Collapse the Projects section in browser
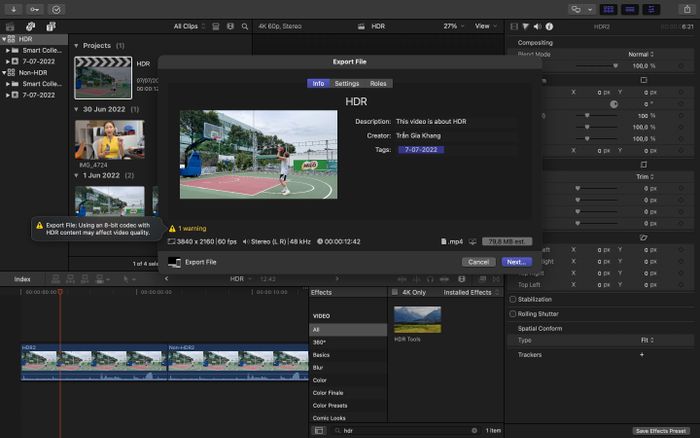This screenshot has height=438, width=700. 76,46
